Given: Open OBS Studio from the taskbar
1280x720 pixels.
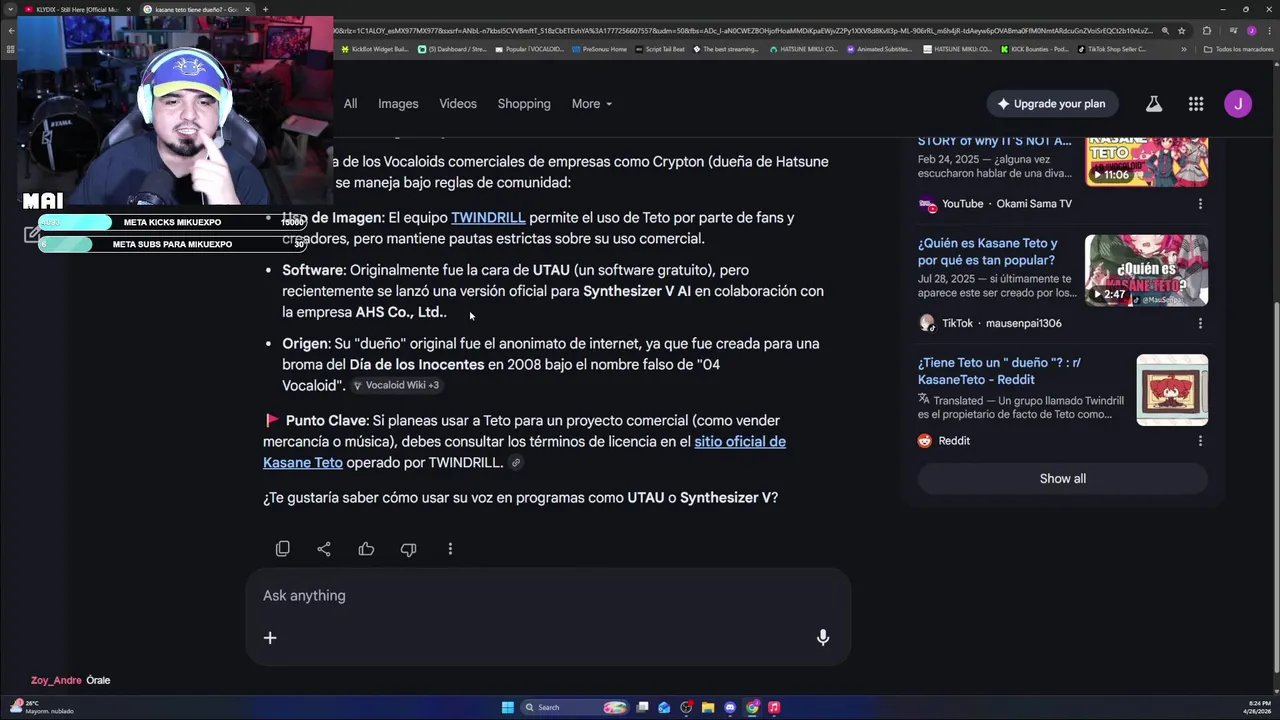Looking at the screenshot, I should tap(686, 707).
